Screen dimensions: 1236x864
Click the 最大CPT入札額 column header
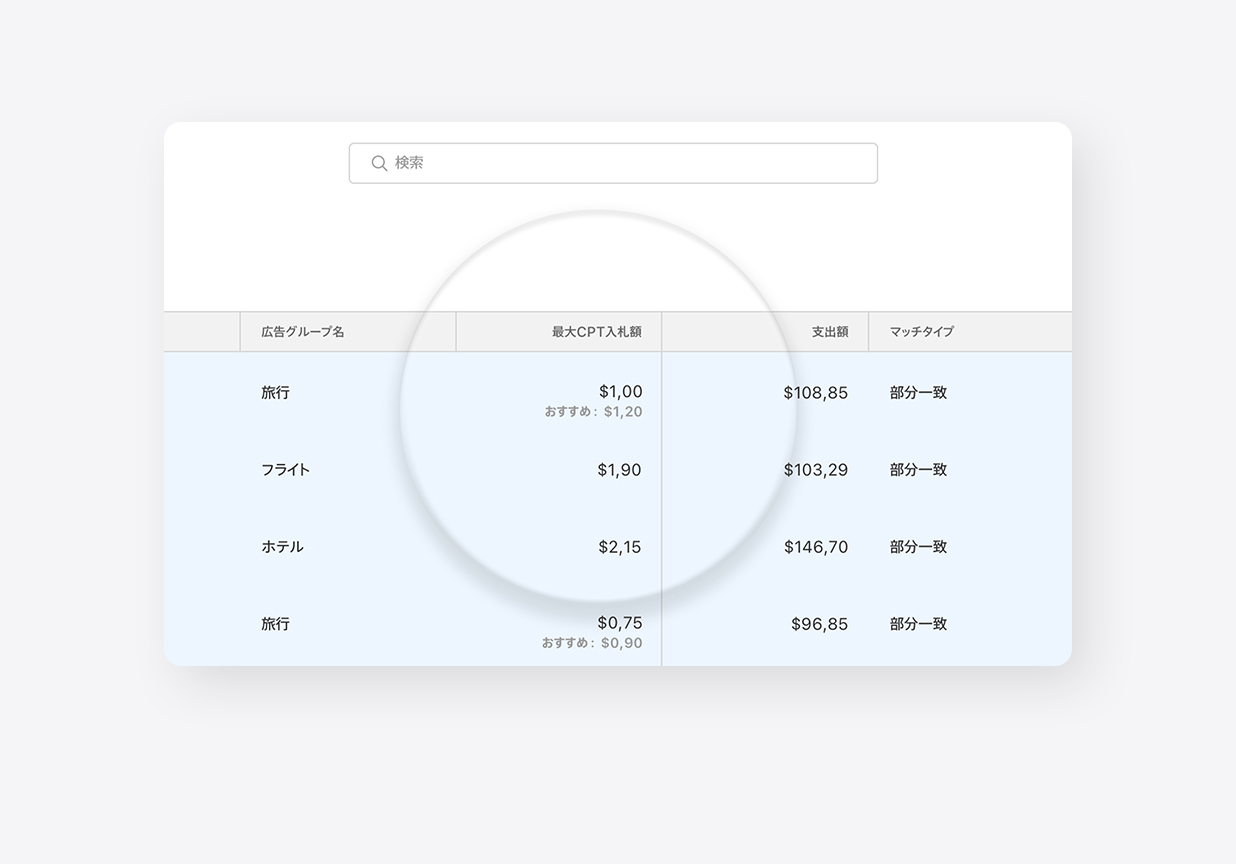pos(596,331)
